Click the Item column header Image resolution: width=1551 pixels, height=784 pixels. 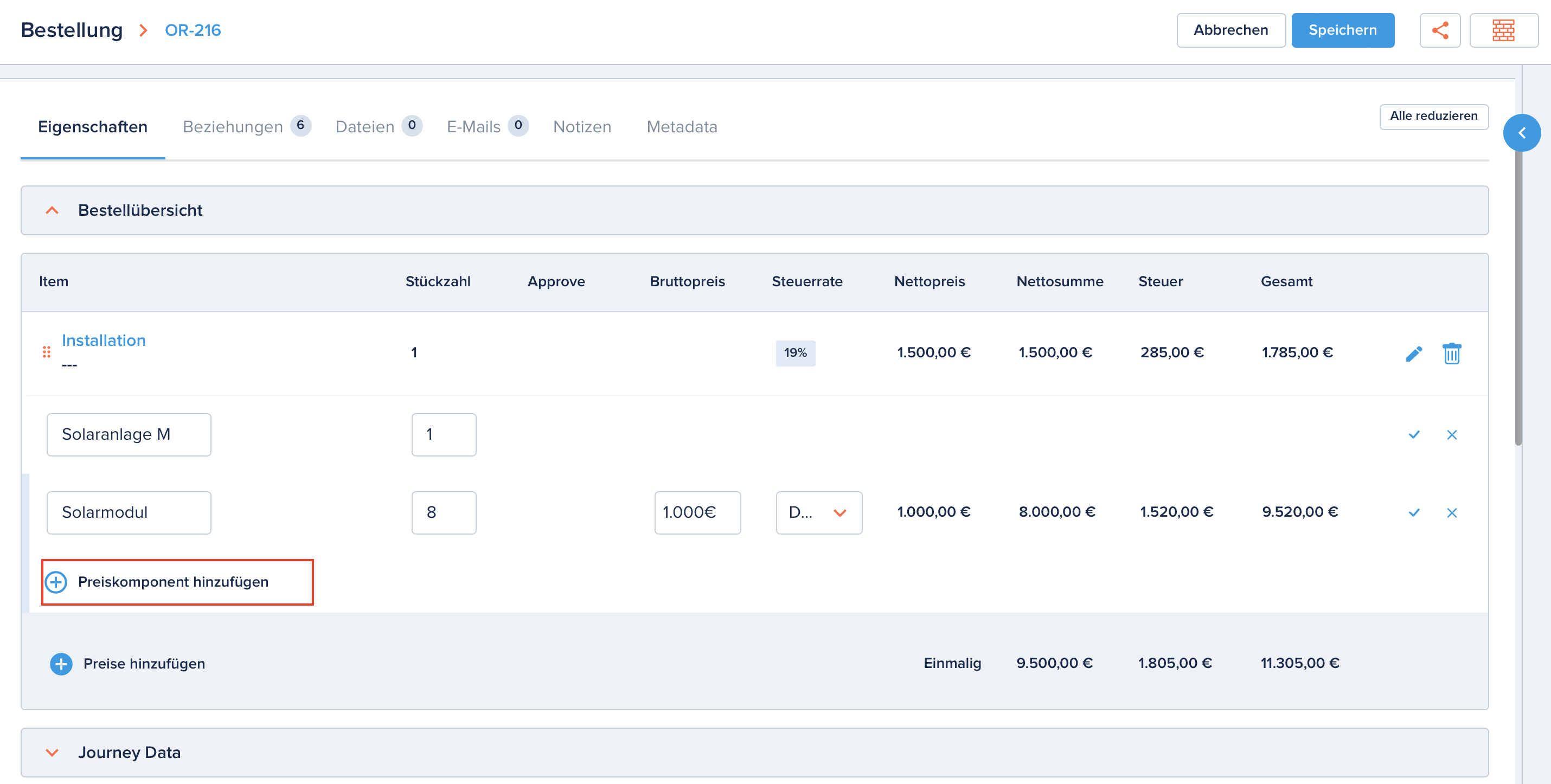(54, 282)
